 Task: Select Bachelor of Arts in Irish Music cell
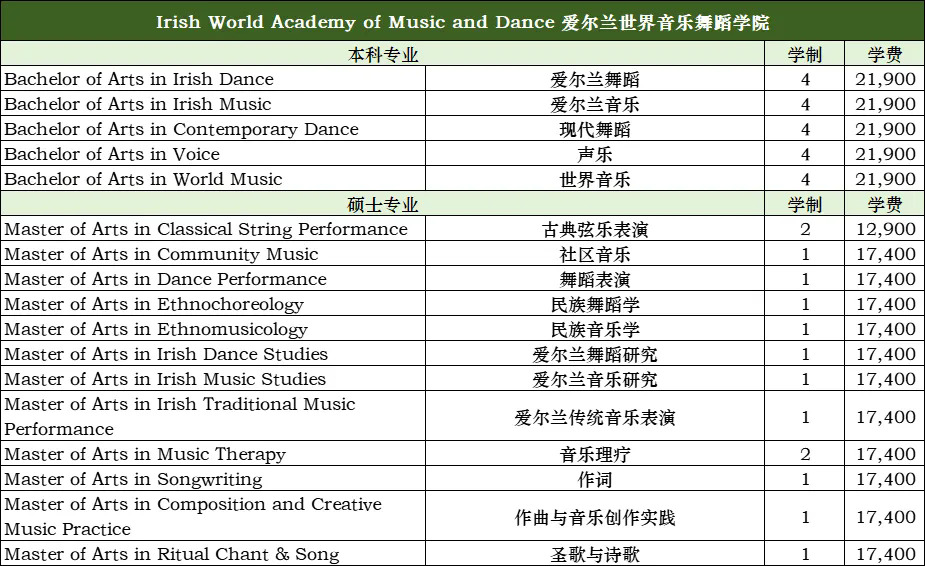[x=138, y=104]
